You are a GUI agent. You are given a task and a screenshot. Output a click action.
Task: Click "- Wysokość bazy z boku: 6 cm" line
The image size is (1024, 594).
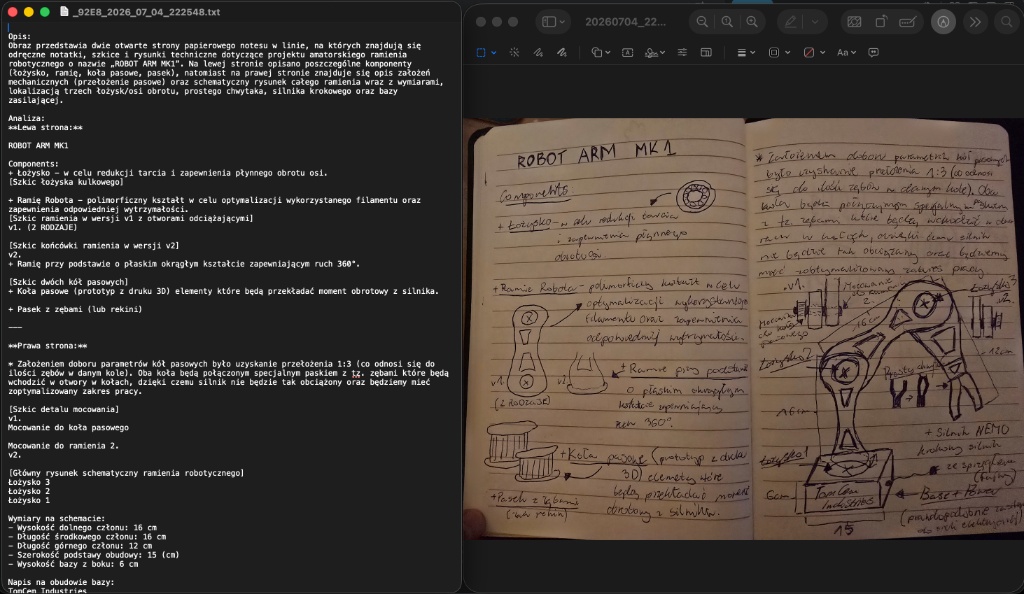(73, 564)
